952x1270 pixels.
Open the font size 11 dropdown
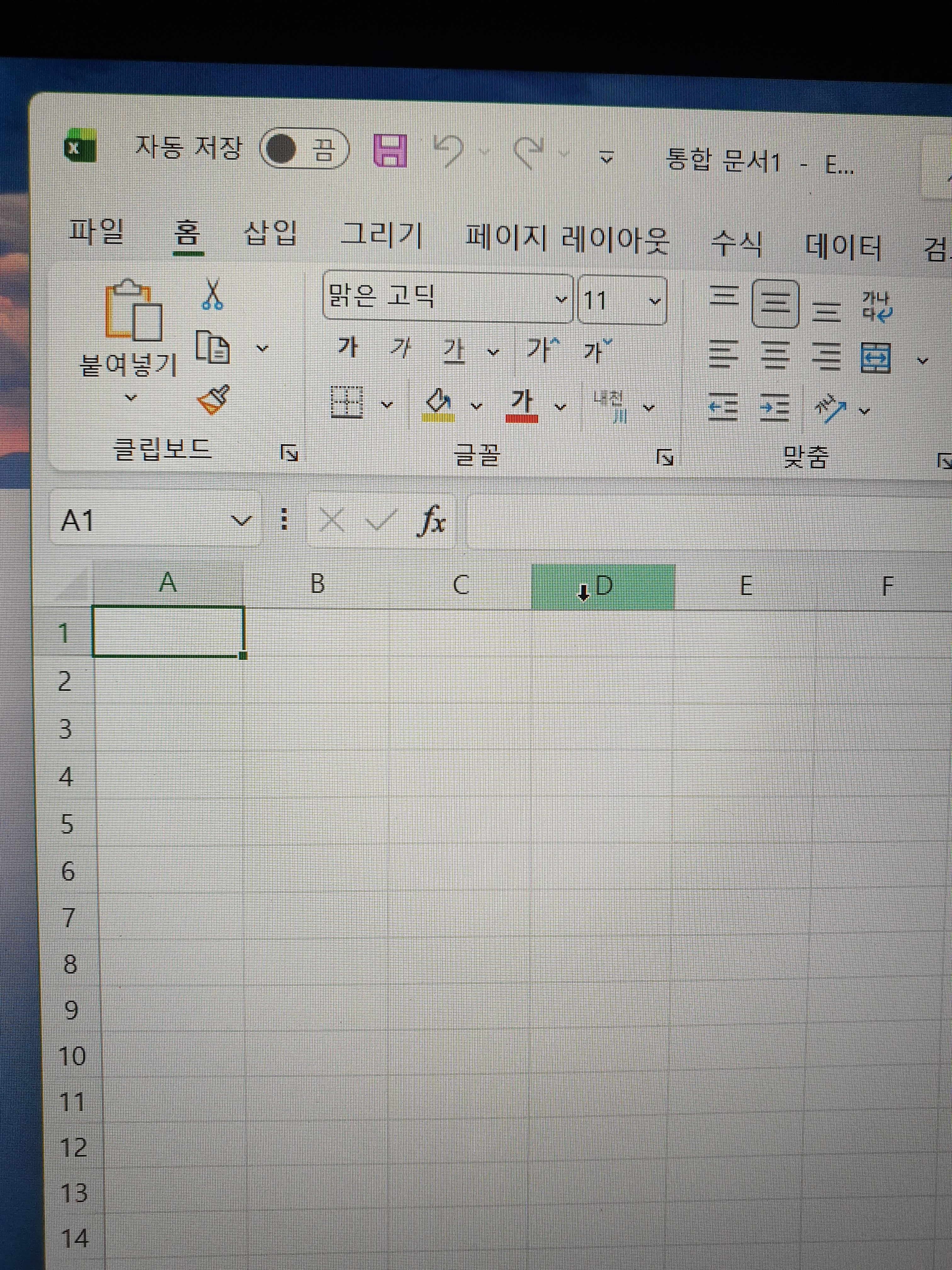(x=655, y=301)
